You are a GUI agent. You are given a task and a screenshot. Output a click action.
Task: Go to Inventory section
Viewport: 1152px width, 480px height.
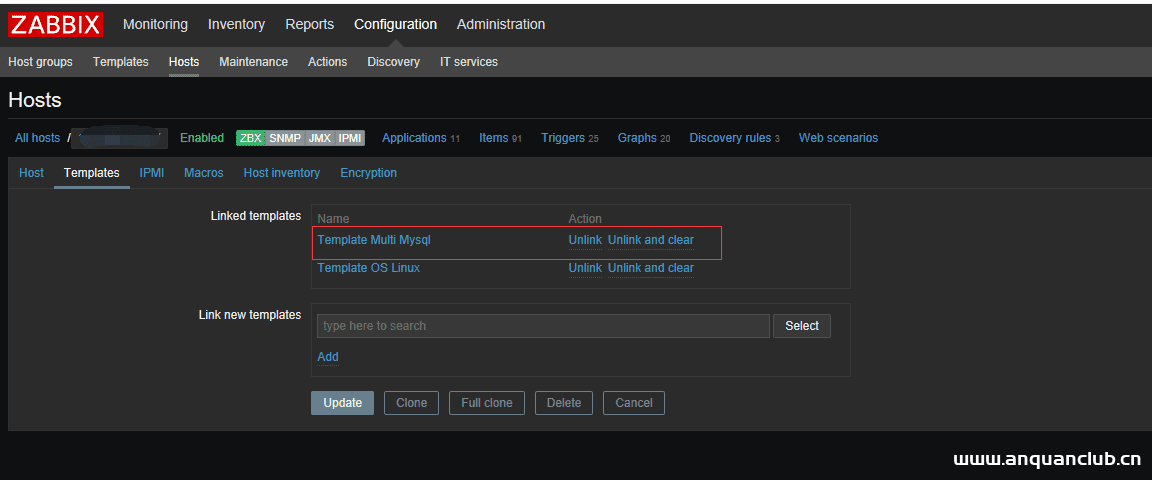tap(236, 24)
